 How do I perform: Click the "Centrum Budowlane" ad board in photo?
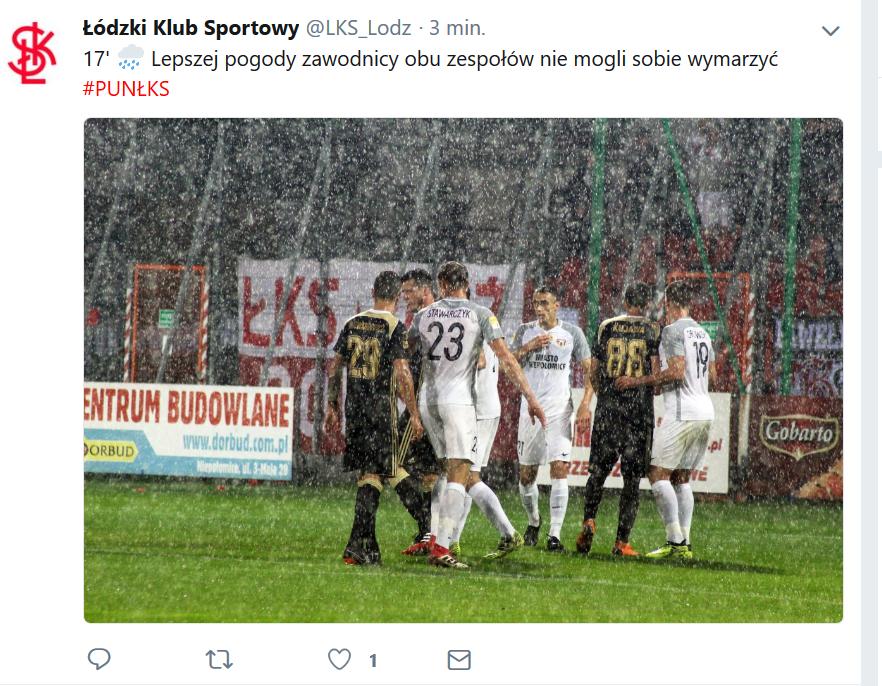point(188,431)
